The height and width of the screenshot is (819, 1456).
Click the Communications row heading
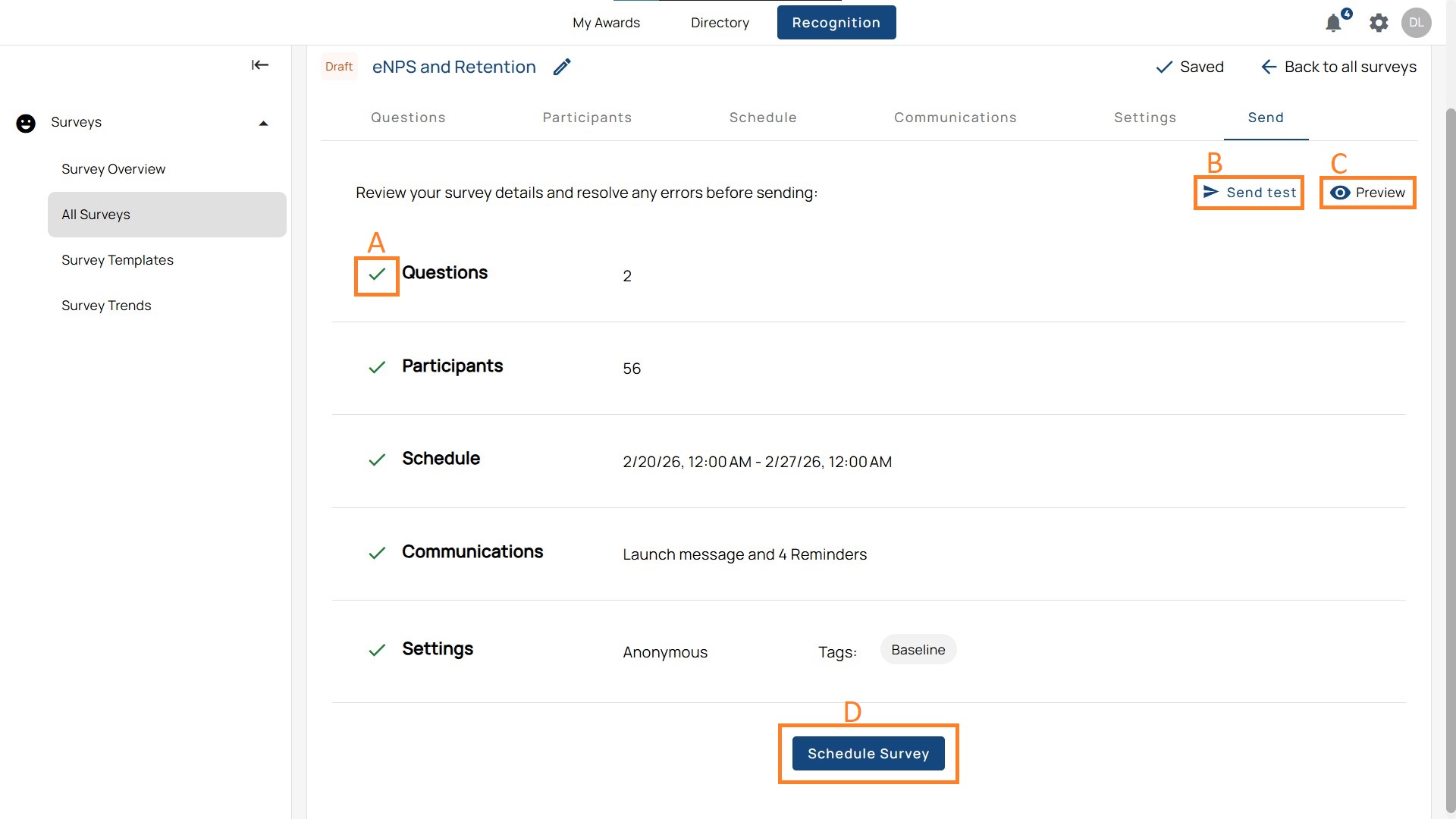pyautogui.click(x=472, y=552)
